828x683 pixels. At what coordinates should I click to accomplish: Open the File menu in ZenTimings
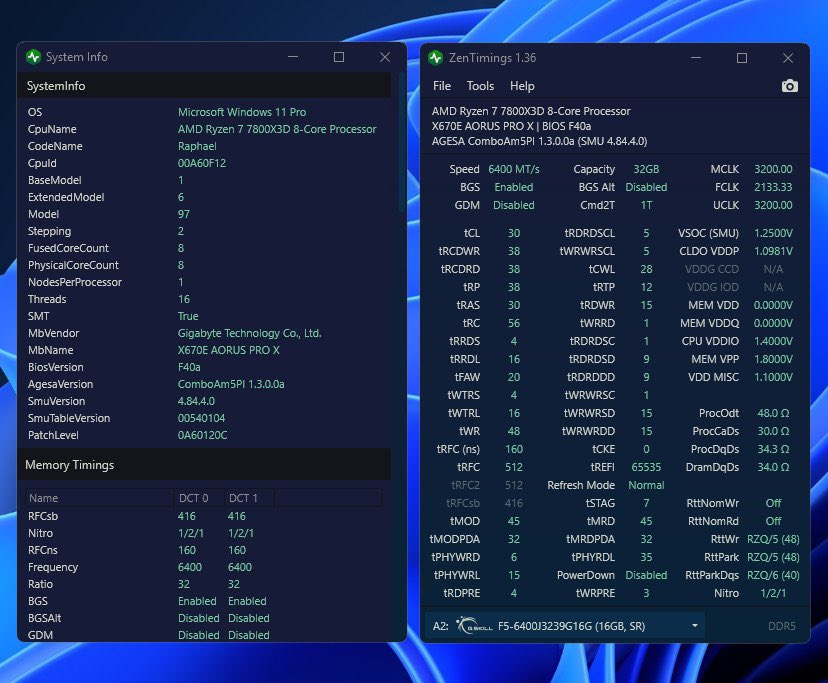[441, 86]
